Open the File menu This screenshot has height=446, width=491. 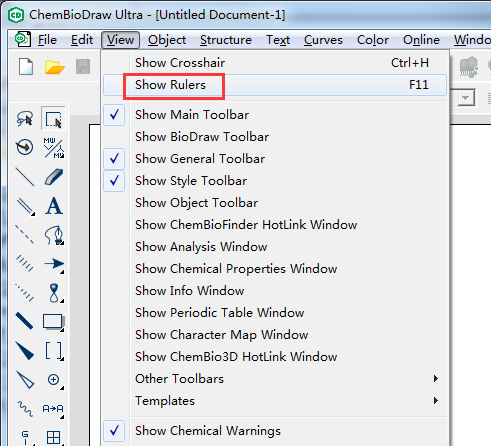click(47, 40)
